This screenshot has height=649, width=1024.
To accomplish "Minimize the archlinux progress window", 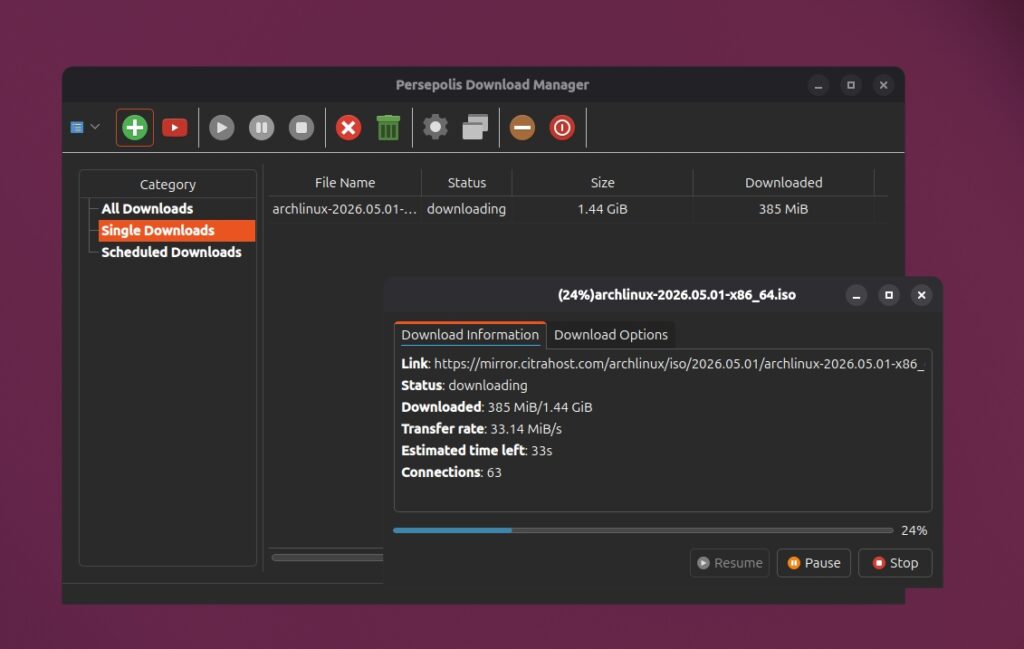I will 856,295.
